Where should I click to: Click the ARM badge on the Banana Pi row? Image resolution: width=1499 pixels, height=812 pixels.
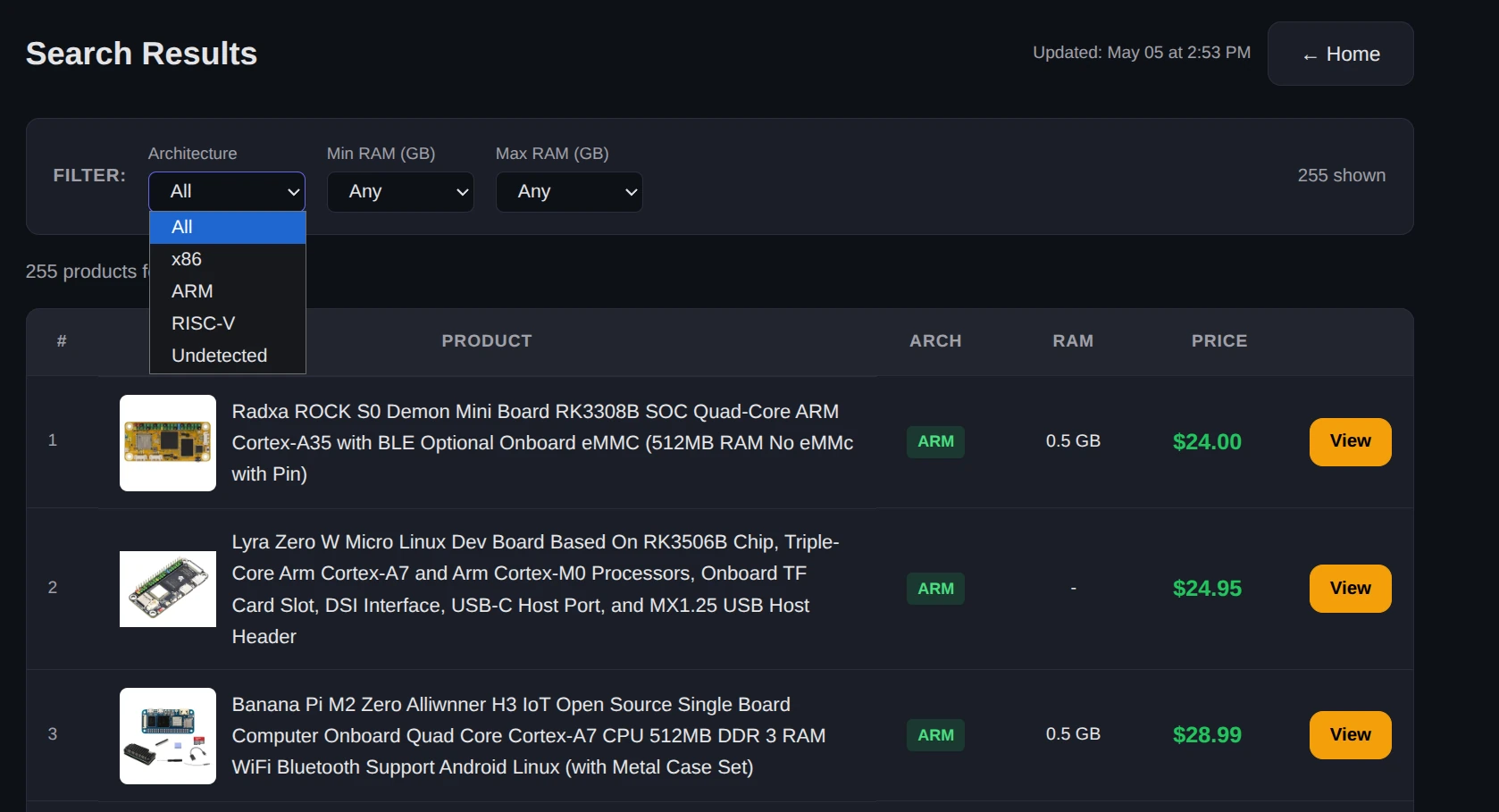[x=935, y=735]
